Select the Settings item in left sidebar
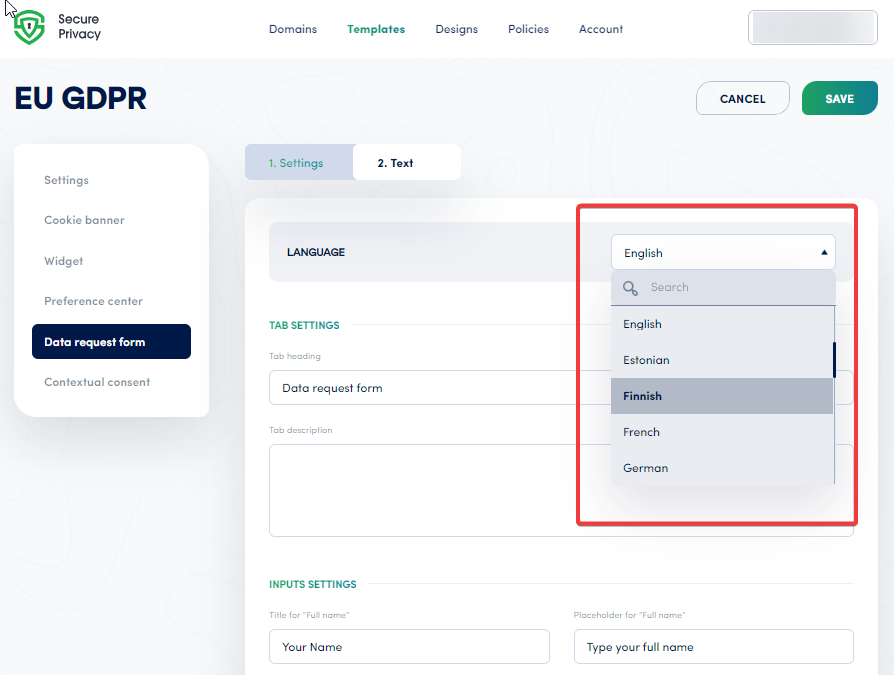The width and height of the screenshot is (894, 675). [66, 180]
